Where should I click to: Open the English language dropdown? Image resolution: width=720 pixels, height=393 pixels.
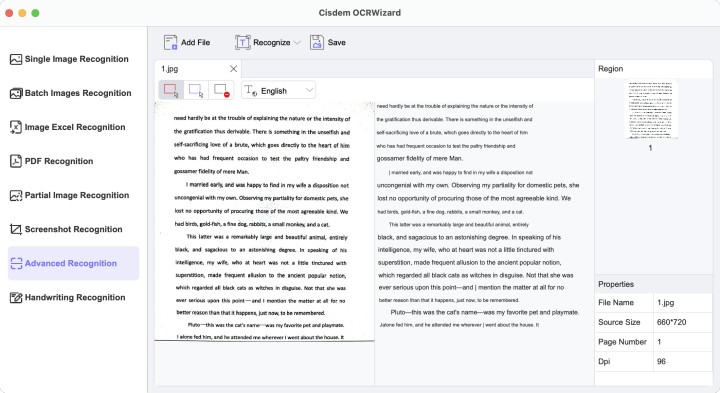pyautogui.click(x=278, y=90)
